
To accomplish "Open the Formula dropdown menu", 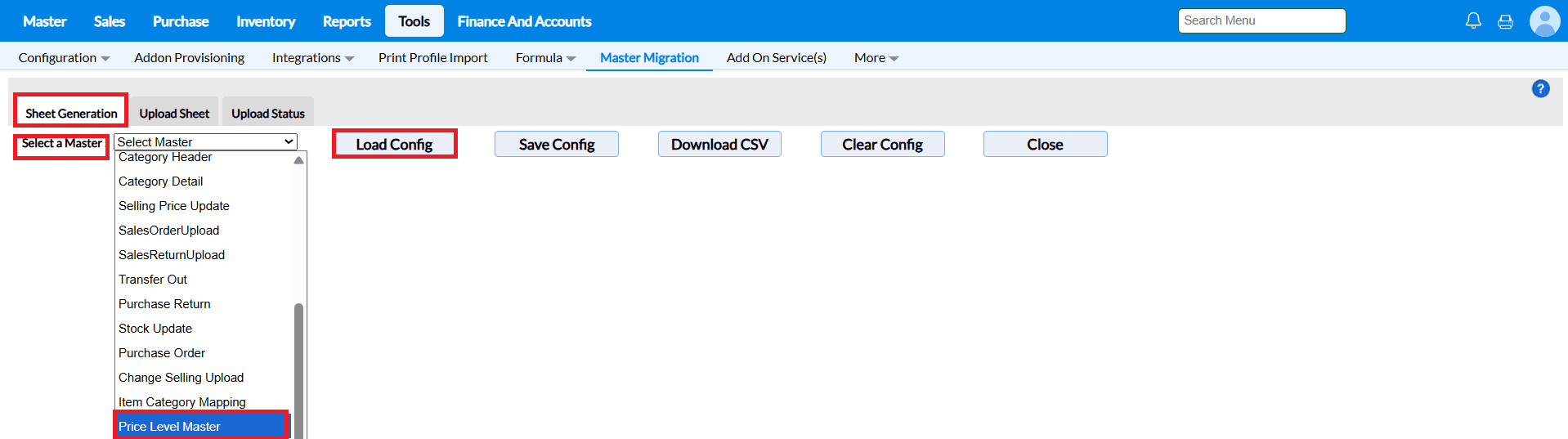I will coord(545,58).
